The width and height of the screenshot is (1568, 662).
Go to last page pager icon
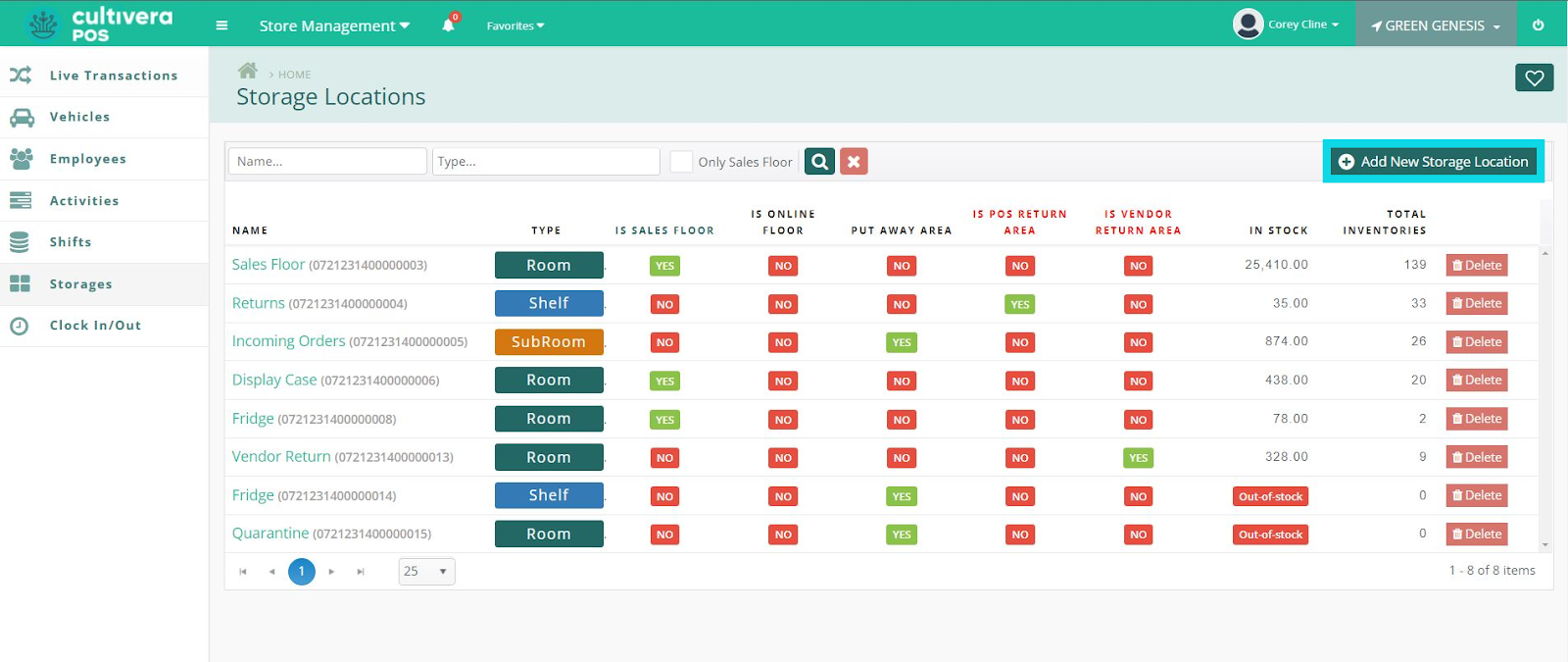361,572
